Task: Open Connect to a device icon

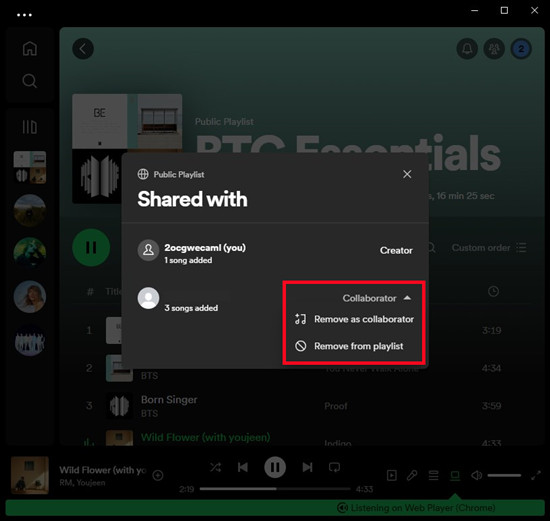Action: tap(455, 475)
